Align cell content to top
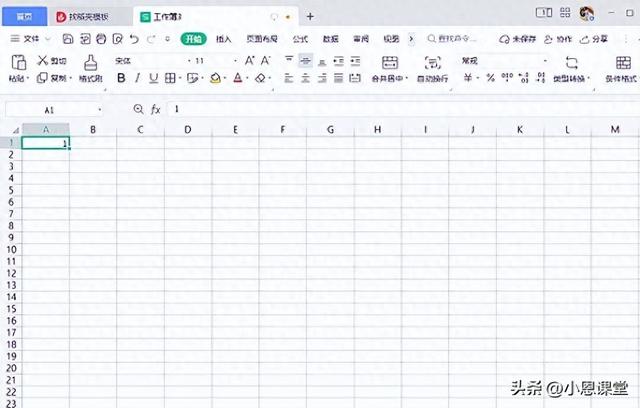The width and height of the screenshot is (640, 408). pos(289,60)
